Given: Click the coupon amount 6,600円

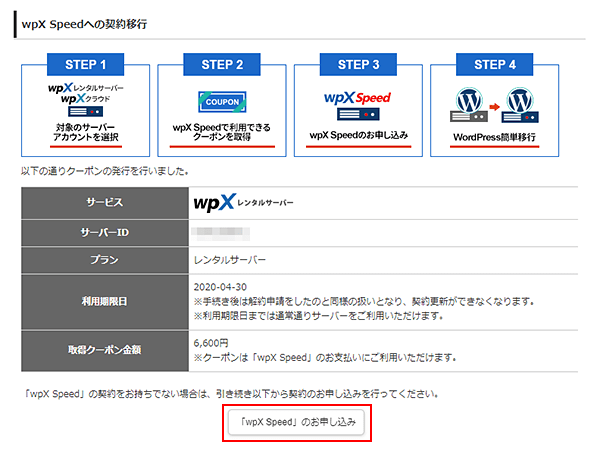Looking at the screenshot, I should (211, 343).
